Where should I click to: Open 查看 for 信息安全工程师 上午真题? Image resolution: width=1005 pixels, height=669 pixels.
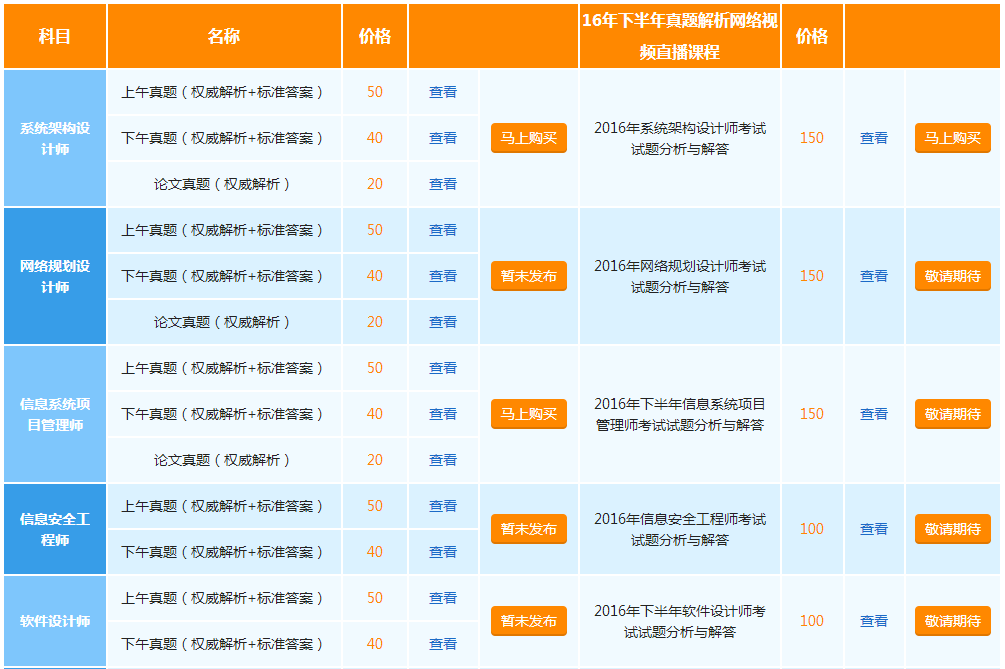(x=443, y=506)
